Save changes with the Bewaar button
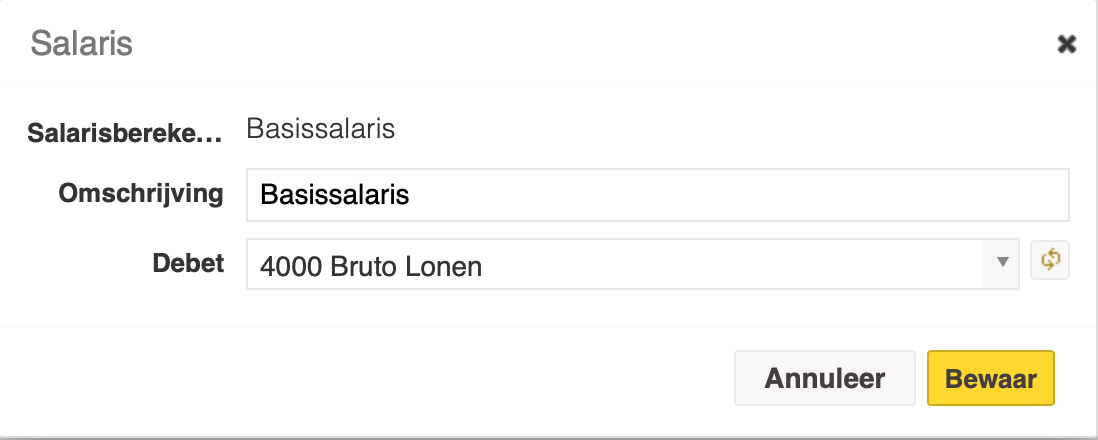The image size is (1098, 440). 990,378
